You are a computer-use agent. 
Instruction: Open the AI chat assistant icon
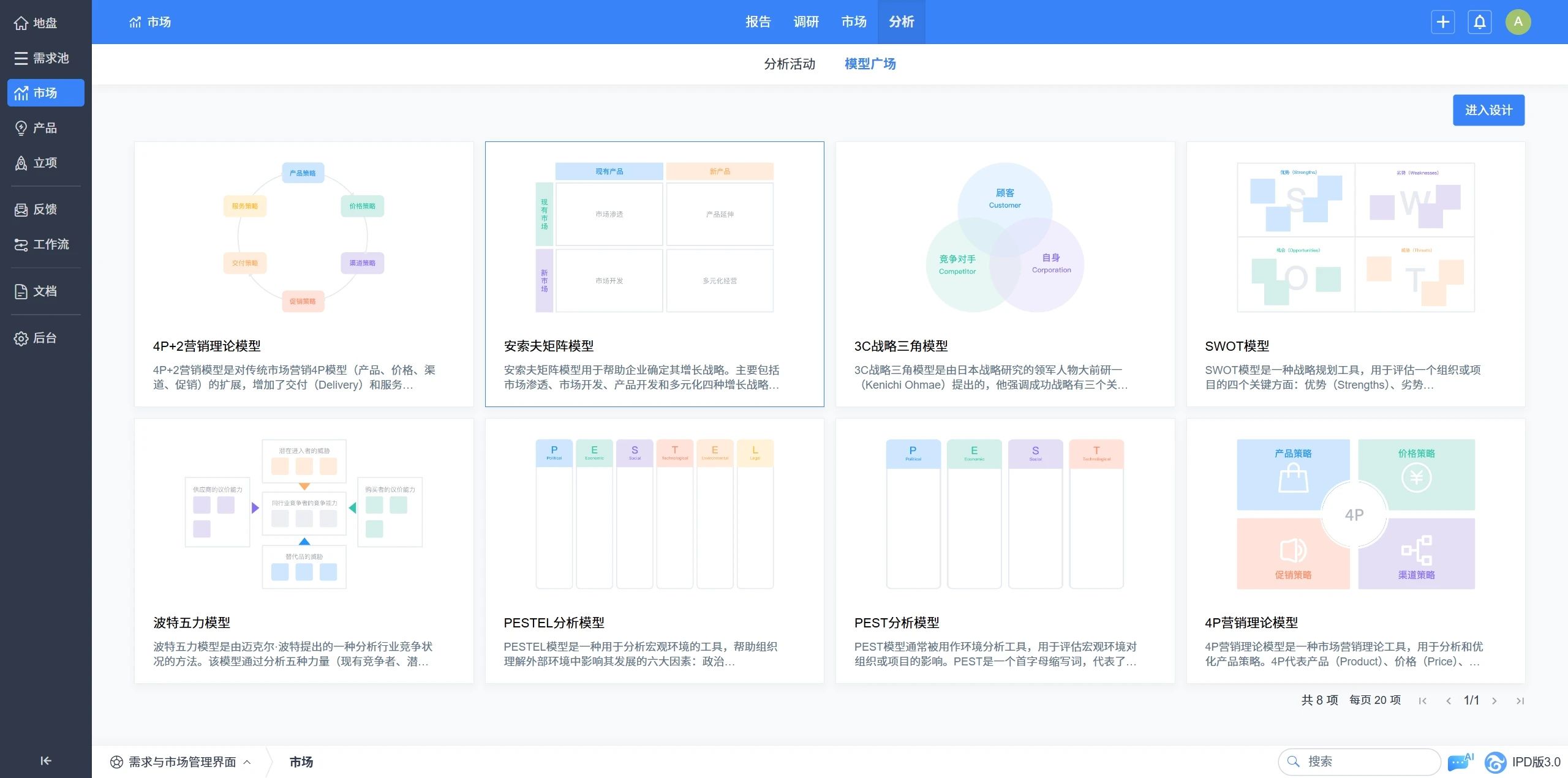click(x=1460, y=762)
